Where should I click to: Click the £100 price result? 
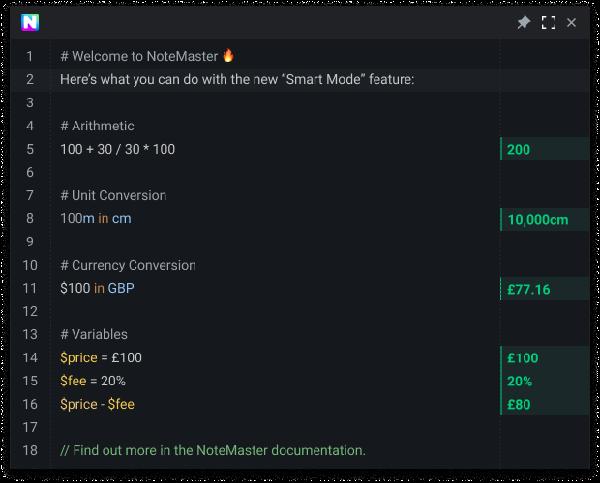(x=522, y=358)
